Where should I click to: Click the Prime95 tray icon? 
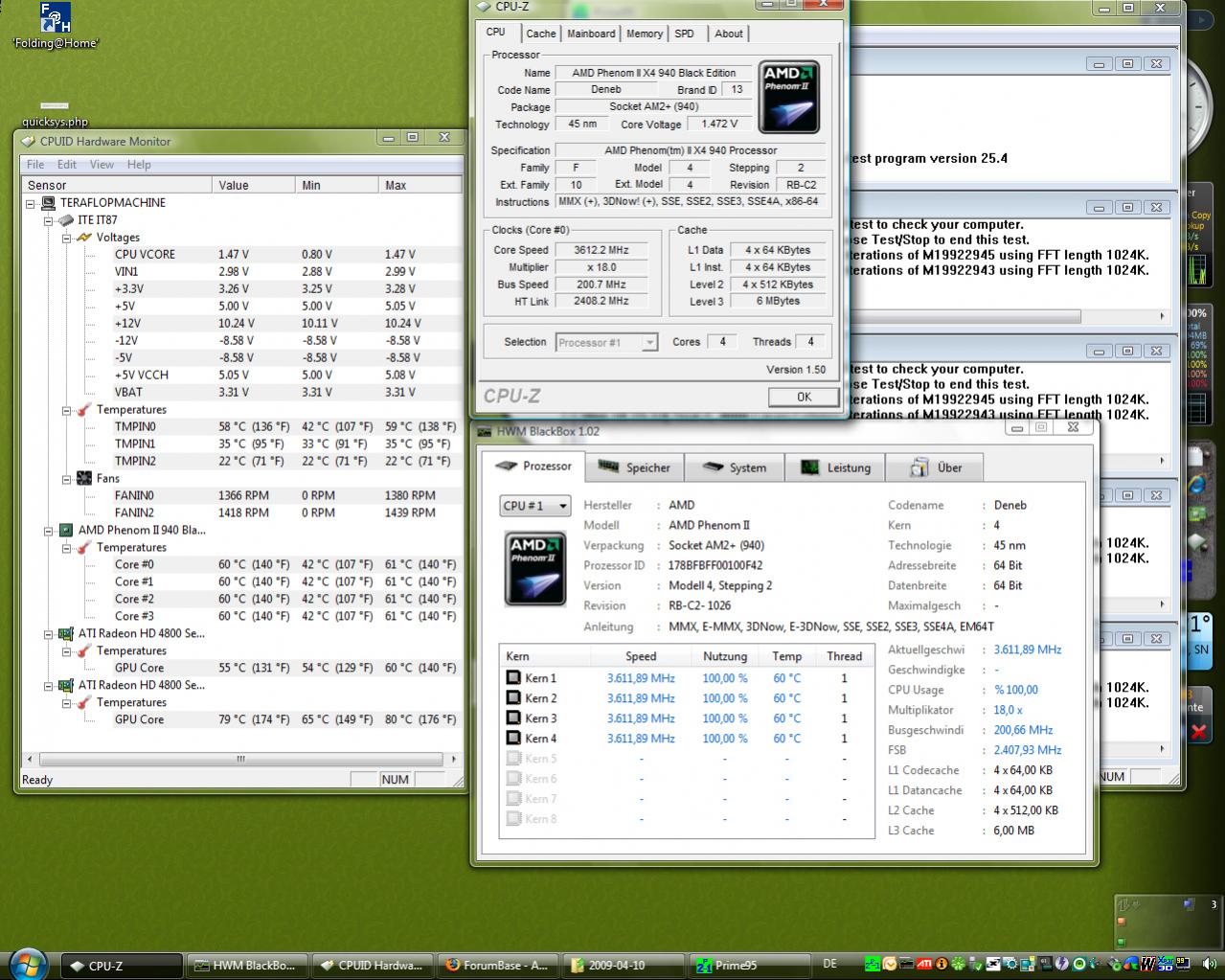coord(873,964)
